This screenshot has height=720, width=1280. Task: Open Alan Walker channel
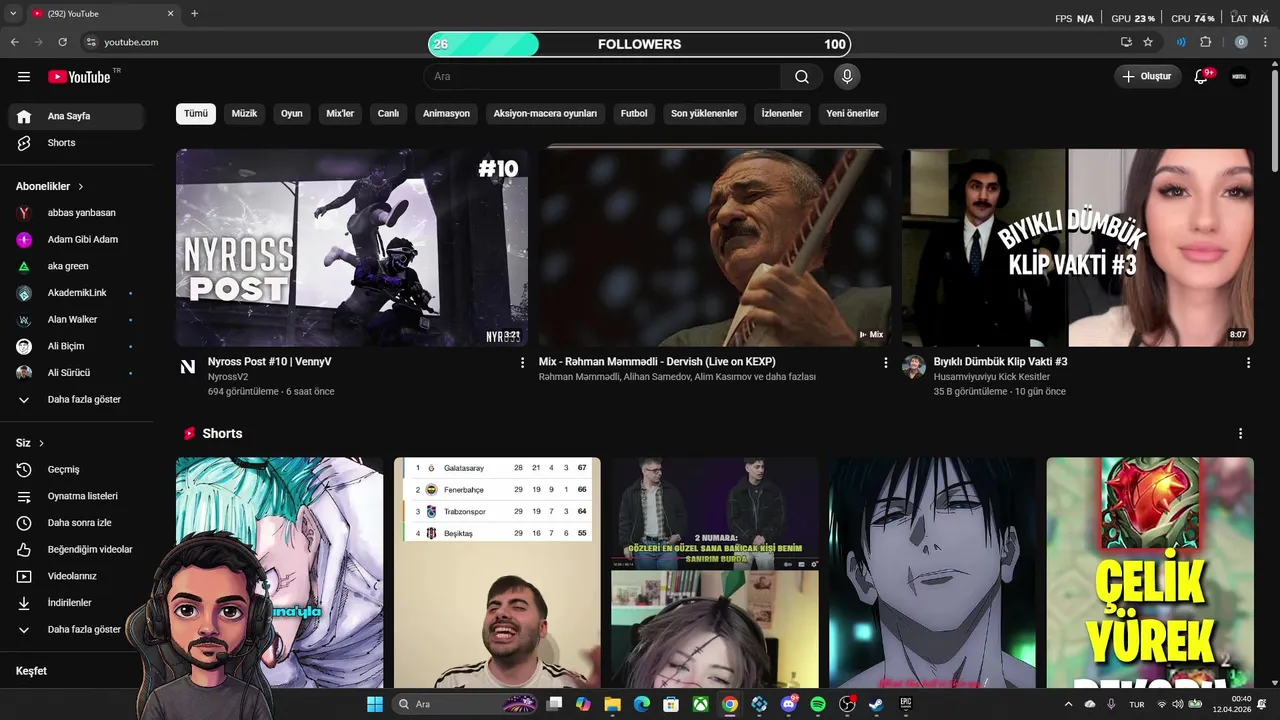click(76, 319)
